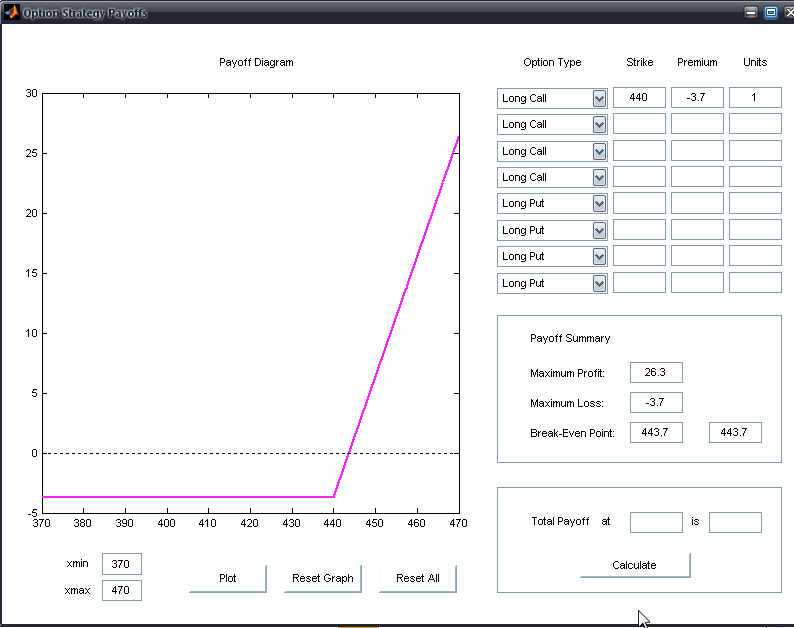Screen dimensions: 794x628
Task: Click the Payoff Summary heading
Action: tap(570, 338)
